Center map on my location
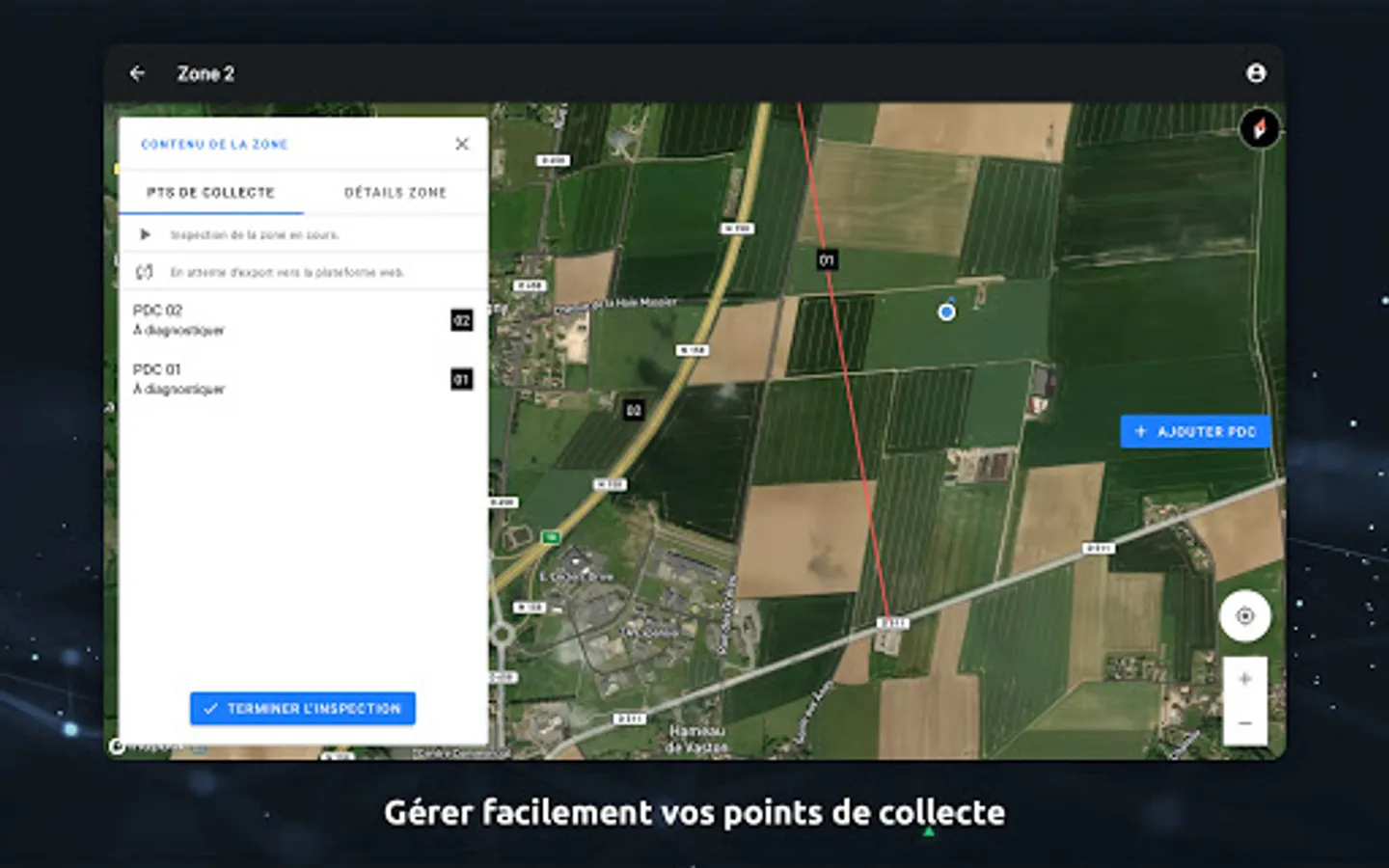Image resolution: width=1389 pixels, height=868 pixels. click(x=1245, y=615)
